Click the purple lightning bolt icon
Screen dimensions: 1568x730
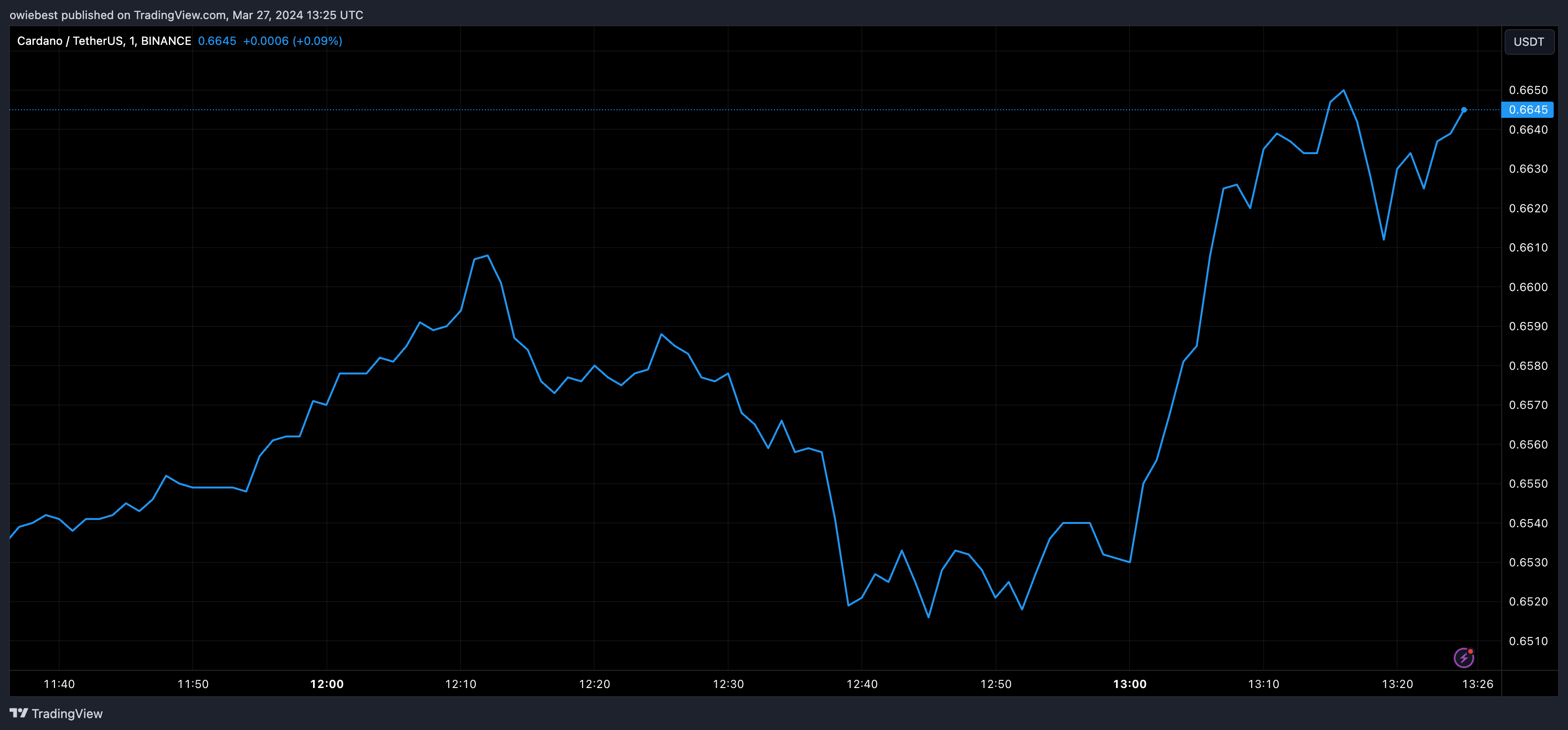[x=1463, y=657]
